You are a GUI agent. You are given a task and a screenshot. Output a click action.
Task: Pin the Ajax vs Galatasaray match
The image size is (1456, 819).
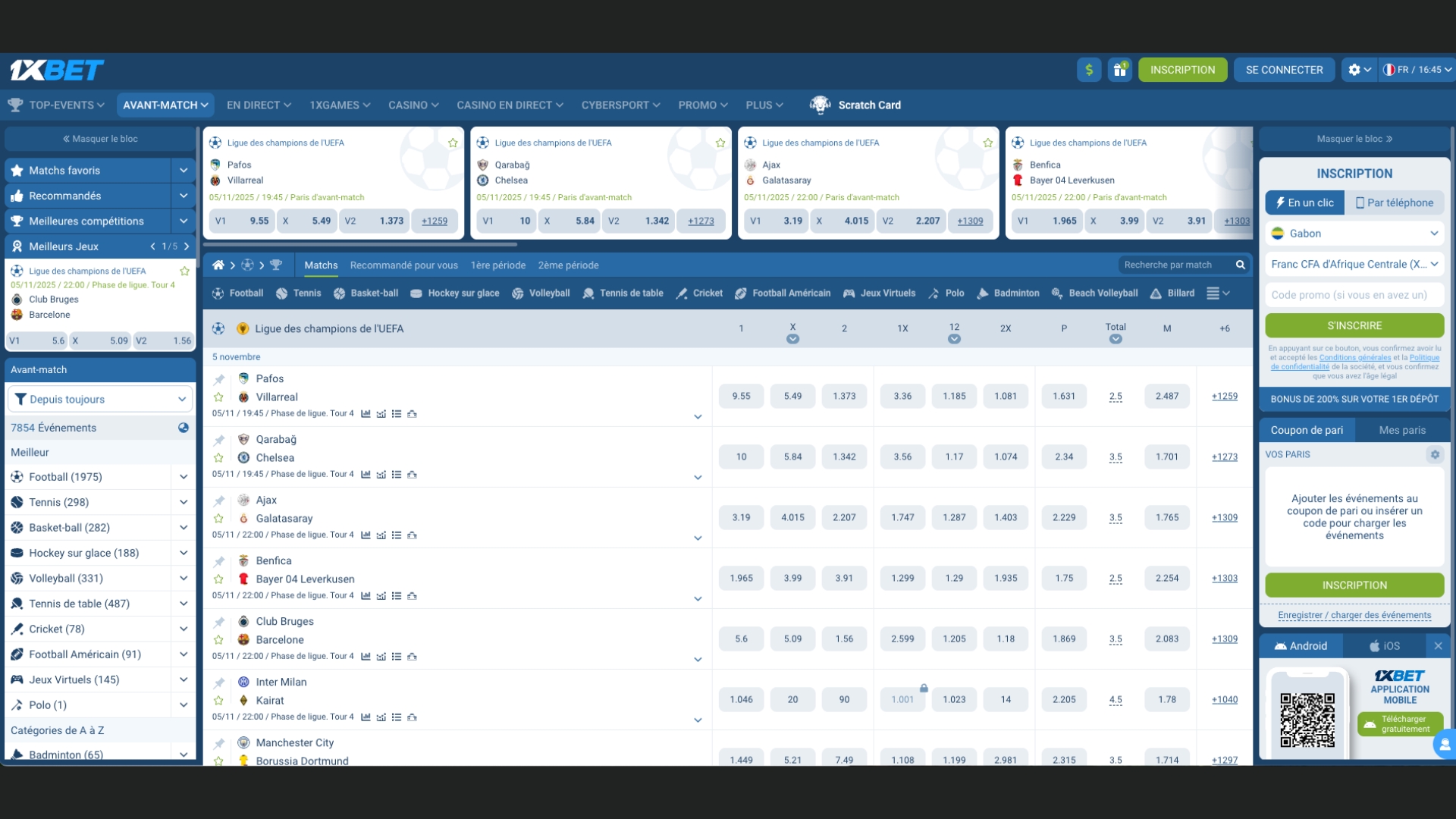(x=220, y=501)
